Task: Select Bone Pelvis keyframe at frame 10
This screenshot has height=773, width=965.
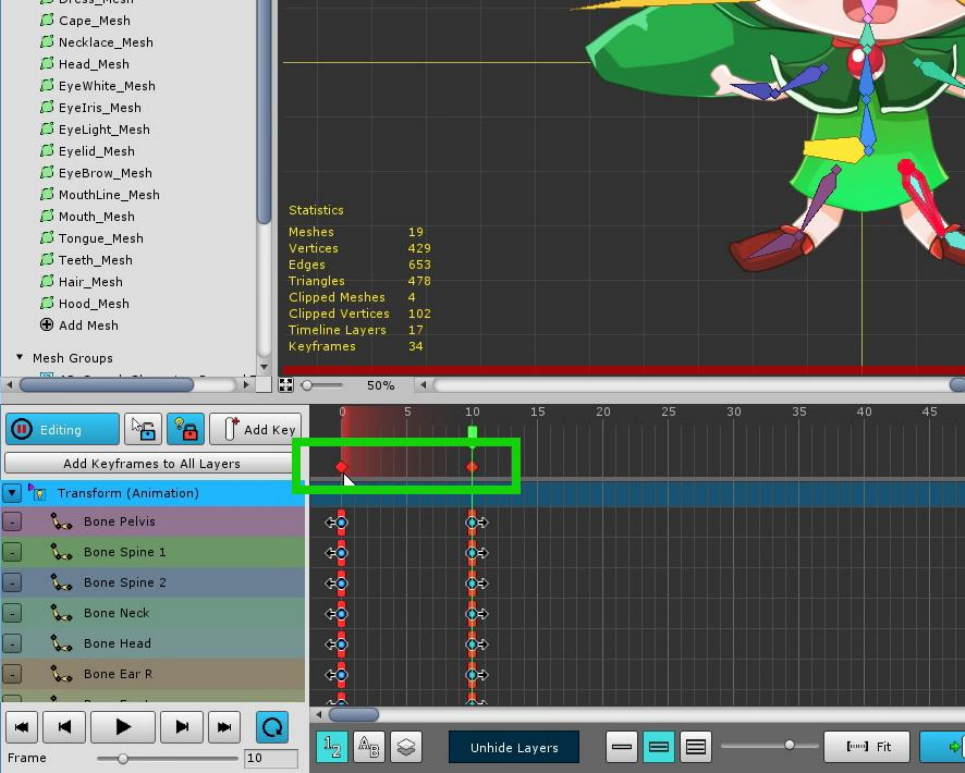Action: tap(472, 523)
